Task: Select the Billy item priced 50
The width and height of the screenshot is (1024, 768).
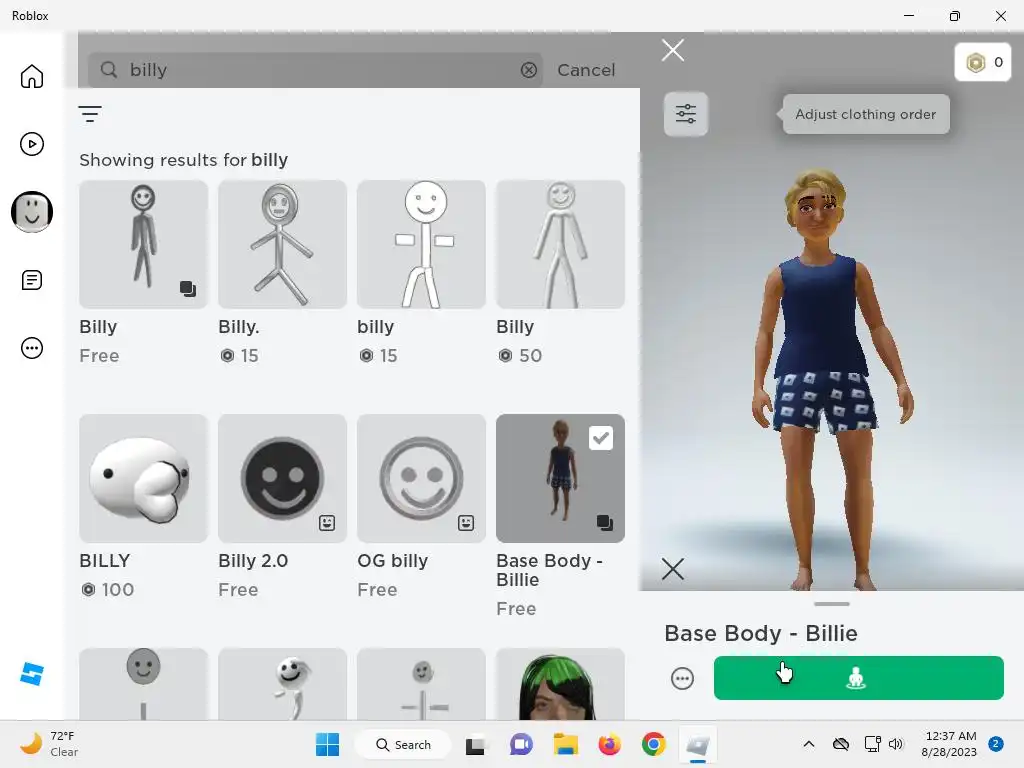Action: click(560, 244)
